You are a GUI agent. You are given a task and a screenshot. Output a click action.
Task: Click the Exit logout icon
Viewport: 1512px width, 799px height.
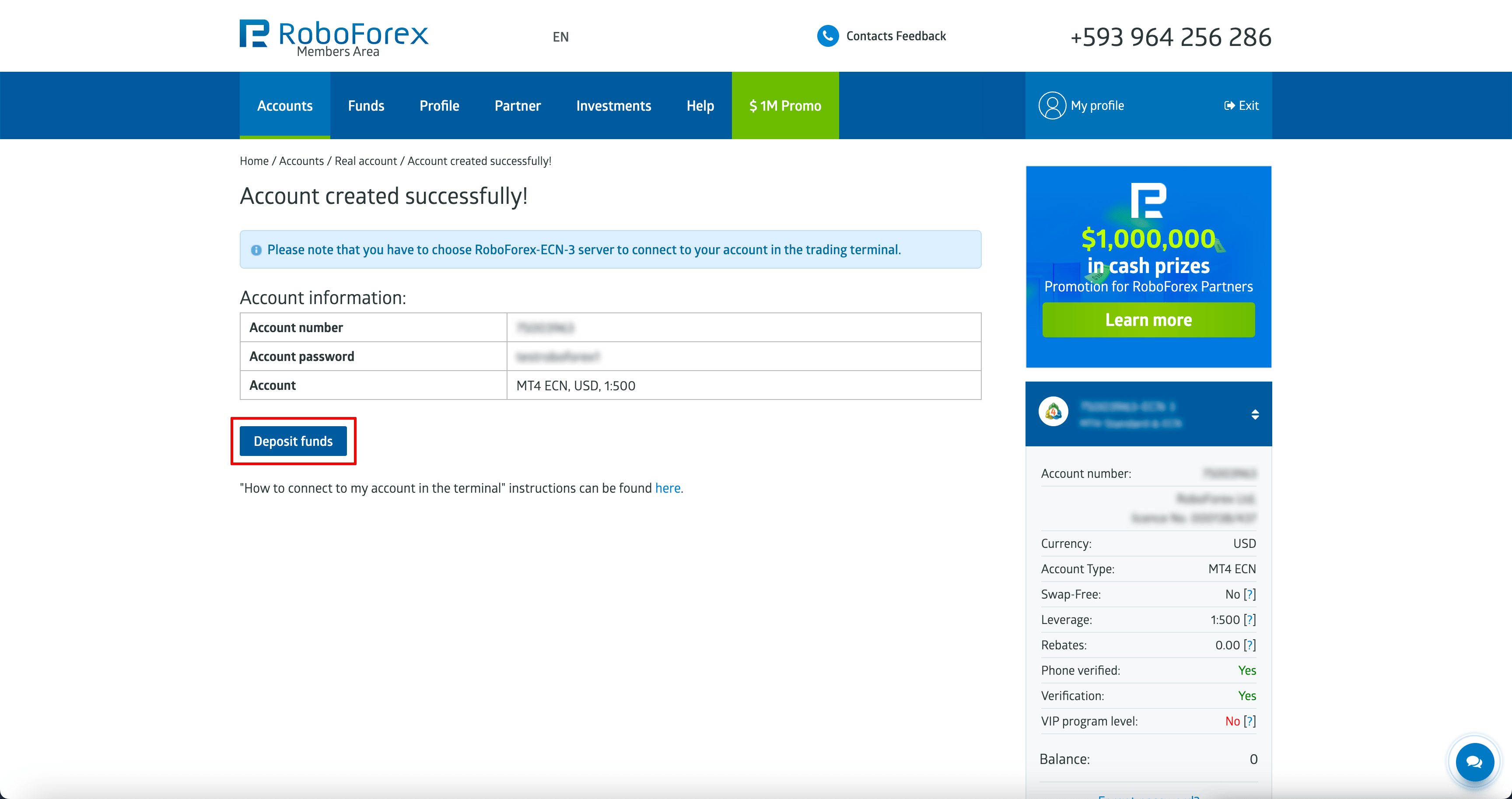[1230, 105]
